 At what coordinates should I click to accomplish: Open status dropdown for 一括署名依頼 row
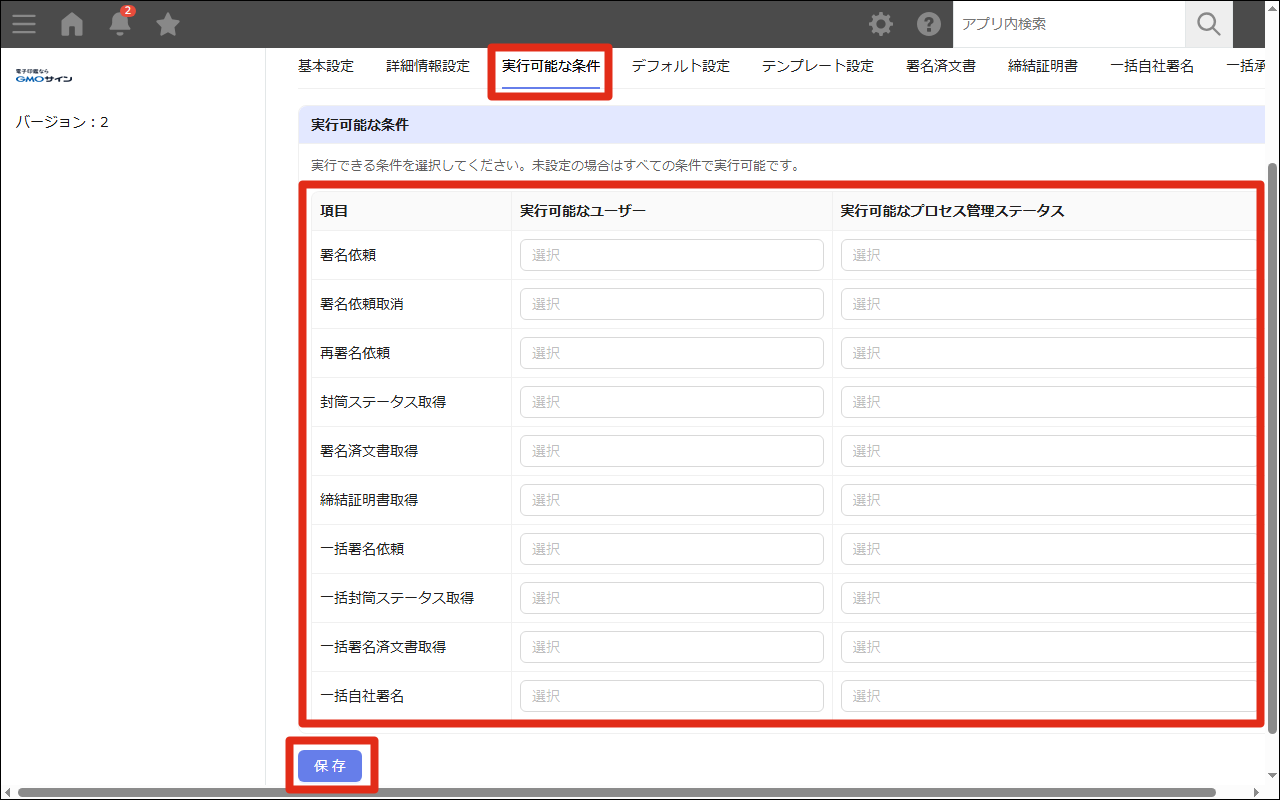(1048, 549)
